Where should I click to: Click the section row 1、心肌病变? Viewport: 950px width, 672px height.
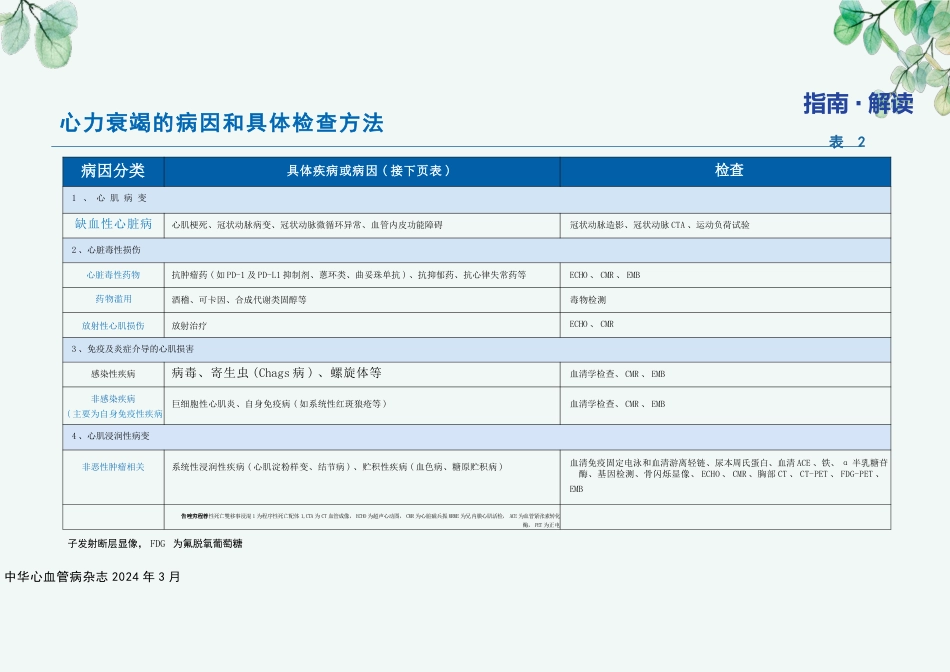click(x=476, y=199)
